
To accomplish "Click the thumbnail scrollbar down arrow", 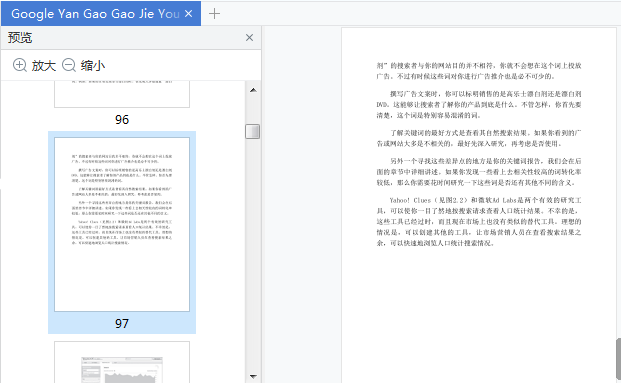I will [x=253, y=376].
